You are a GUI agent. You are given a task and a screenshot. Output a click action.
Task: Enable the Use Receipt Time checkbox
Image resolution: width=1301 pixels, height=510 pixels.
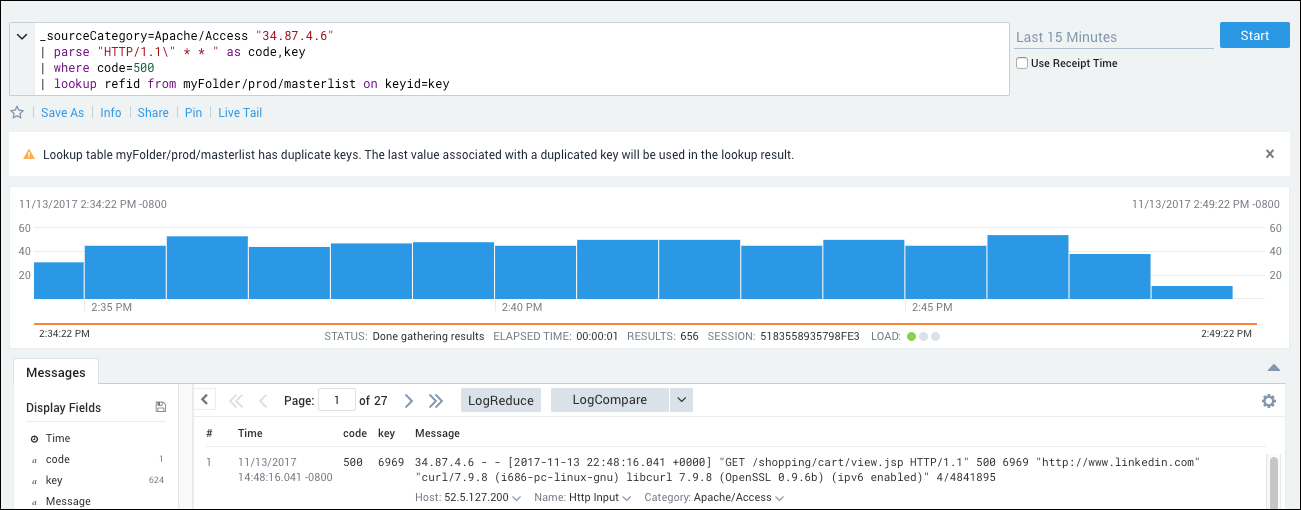coord(1022,63)
